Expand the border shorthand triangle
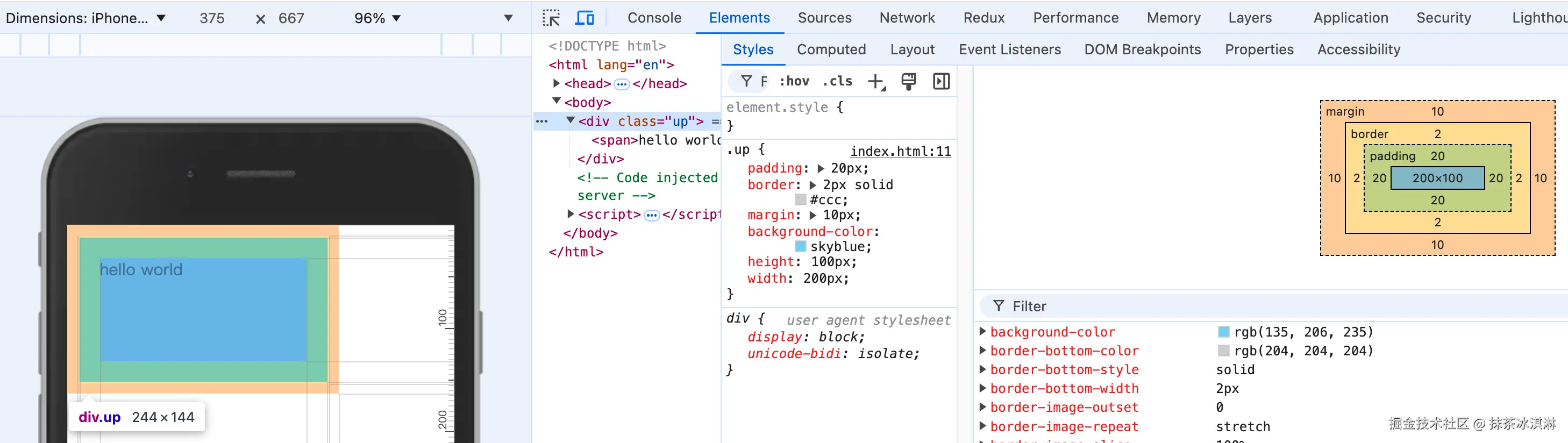The height and width of the screenshot is (443, 1568). click(812, 185)
